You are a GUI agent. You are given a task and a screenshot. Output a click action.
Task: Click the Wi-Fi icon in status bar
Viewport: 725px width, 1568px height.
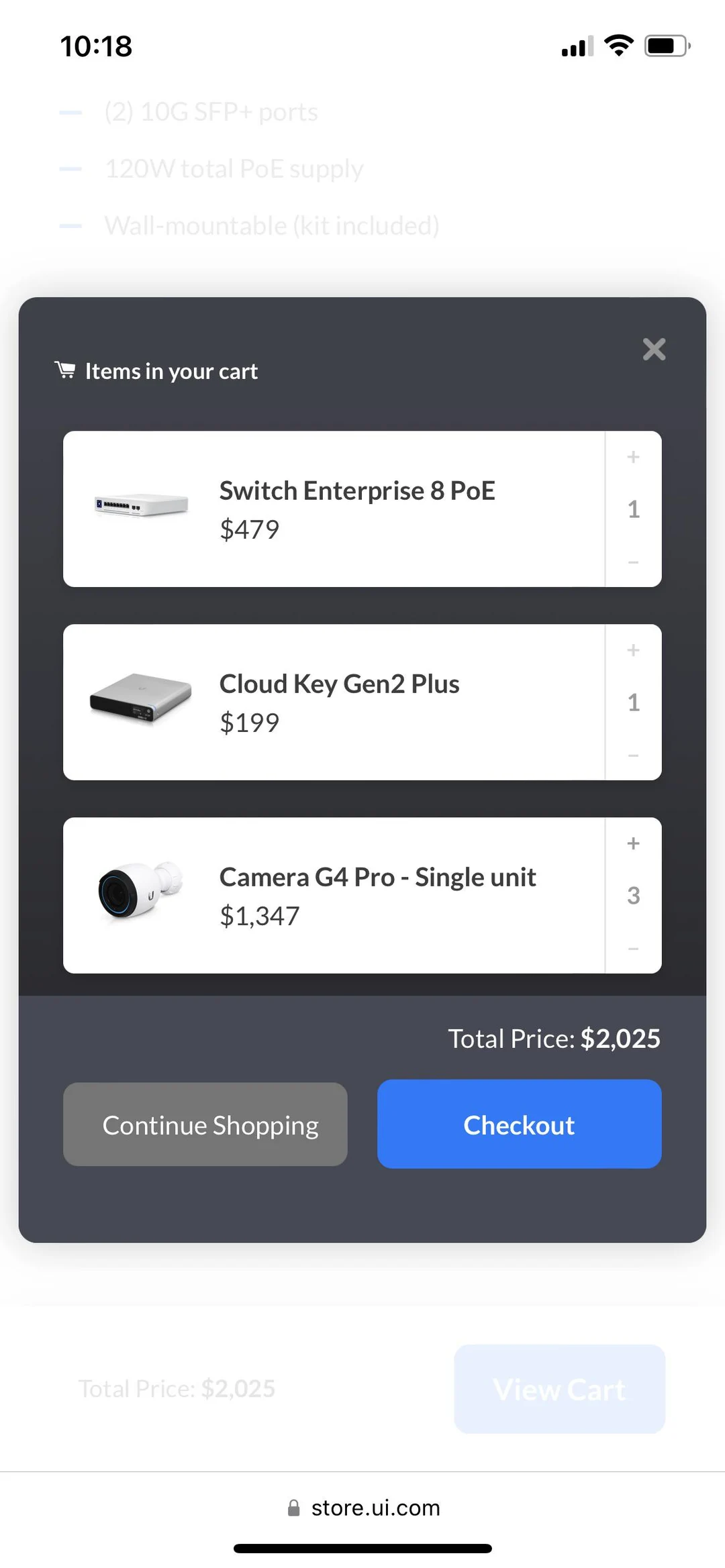coord(618,45)
